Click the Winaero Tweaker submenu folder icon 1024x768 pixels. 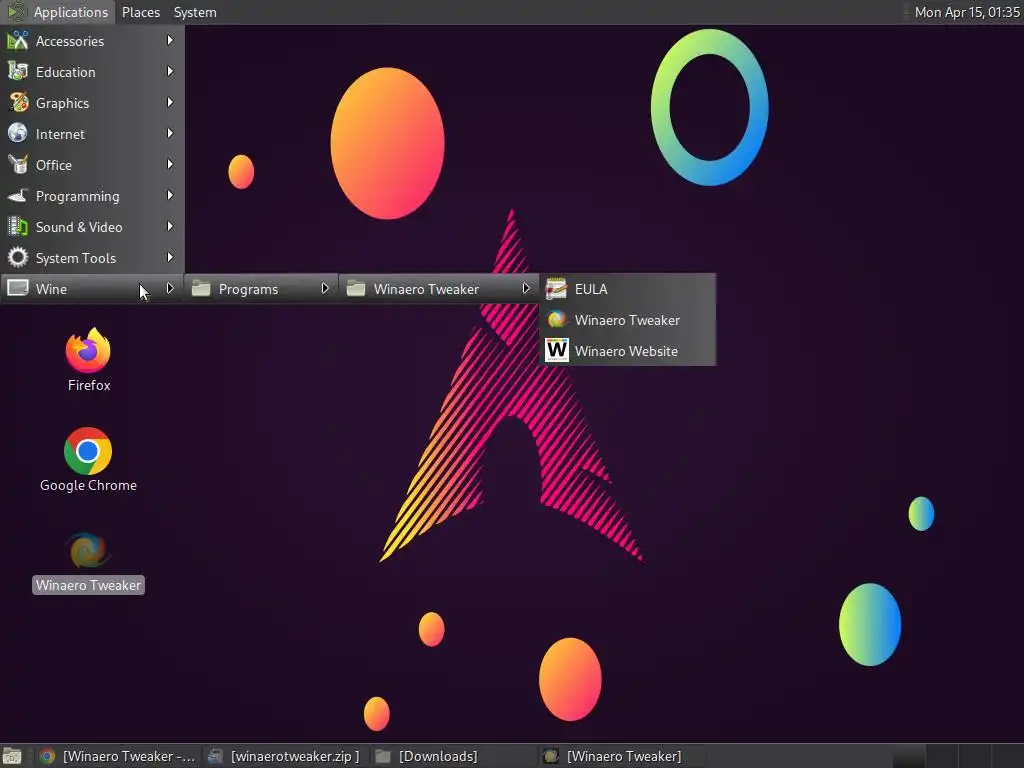(x=356, y=289)
